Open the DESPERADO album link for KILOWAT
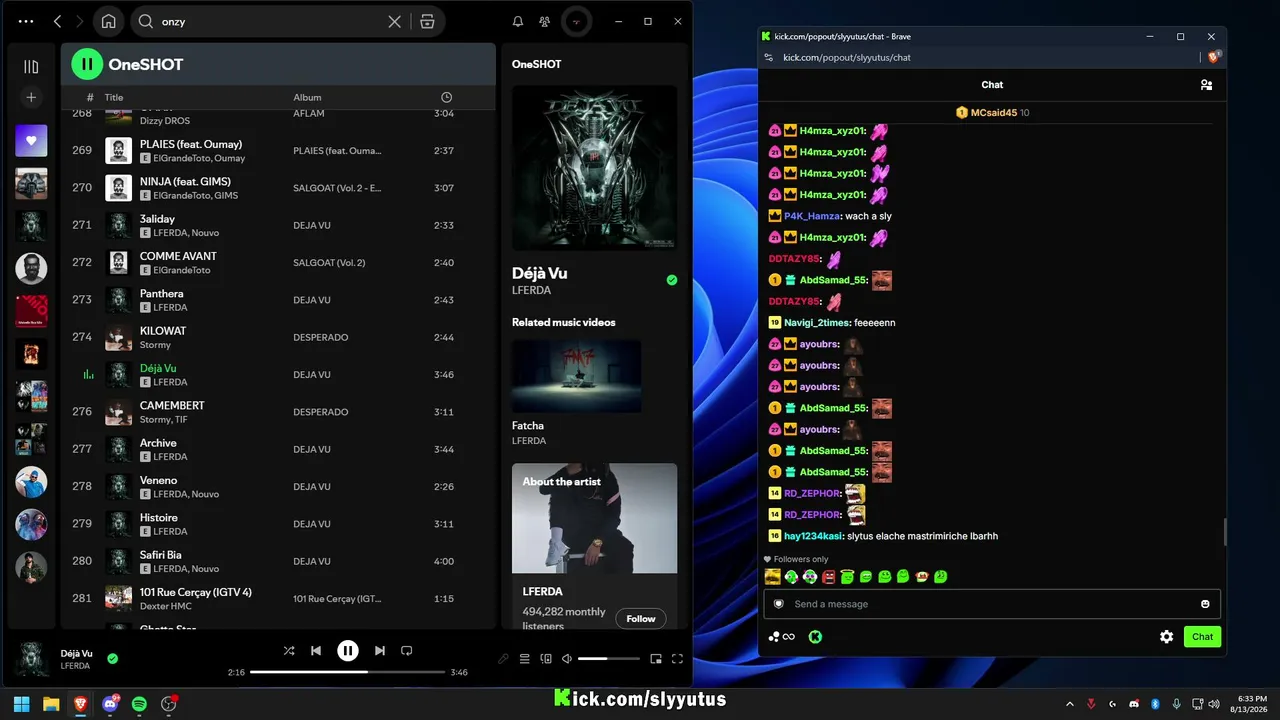The width and height of the screenshot is (1280, 720). 321,337
